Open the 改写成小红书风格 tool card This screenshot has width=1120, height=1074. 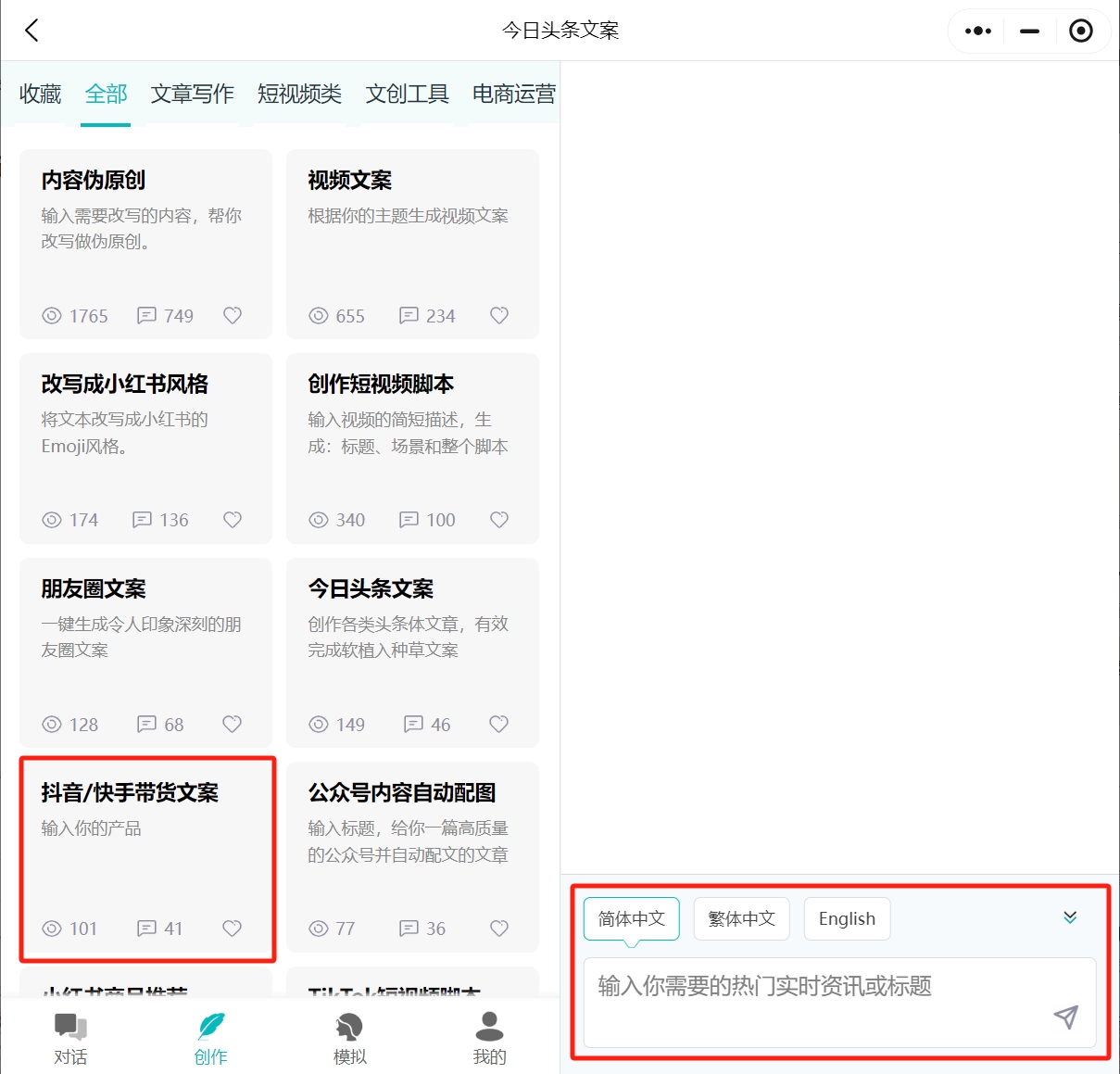(146, 449)
